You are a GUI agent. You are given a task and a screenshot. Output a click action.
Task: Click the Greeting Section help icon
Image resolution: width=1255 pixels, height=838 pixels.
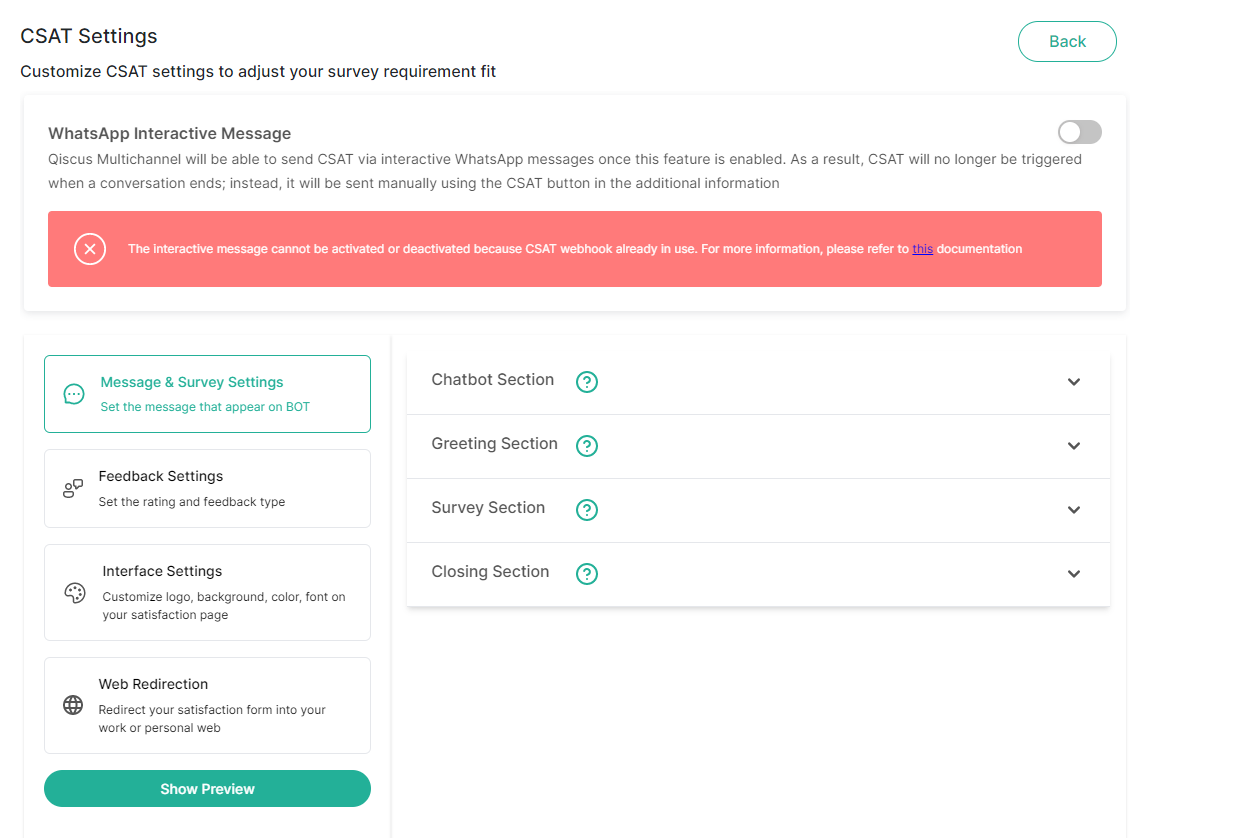[587, 446]
